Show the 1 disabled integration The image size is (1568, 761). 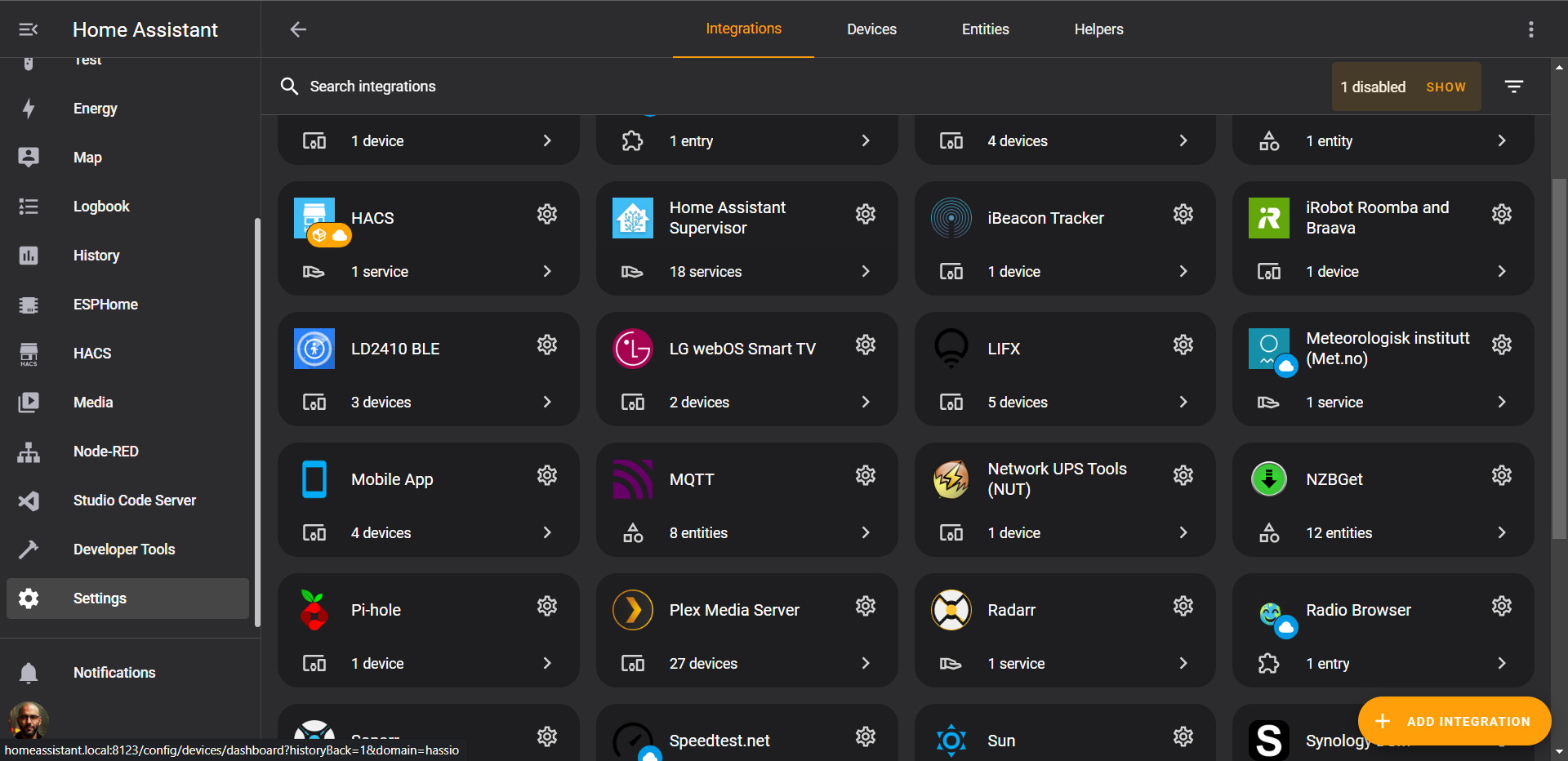click(1445, 87)
